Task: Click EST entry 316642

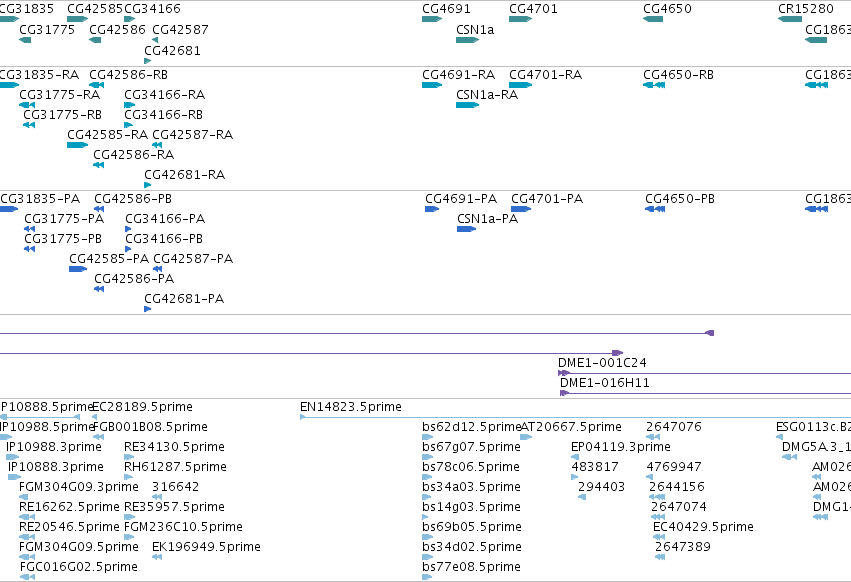Action: click(175, 487)
